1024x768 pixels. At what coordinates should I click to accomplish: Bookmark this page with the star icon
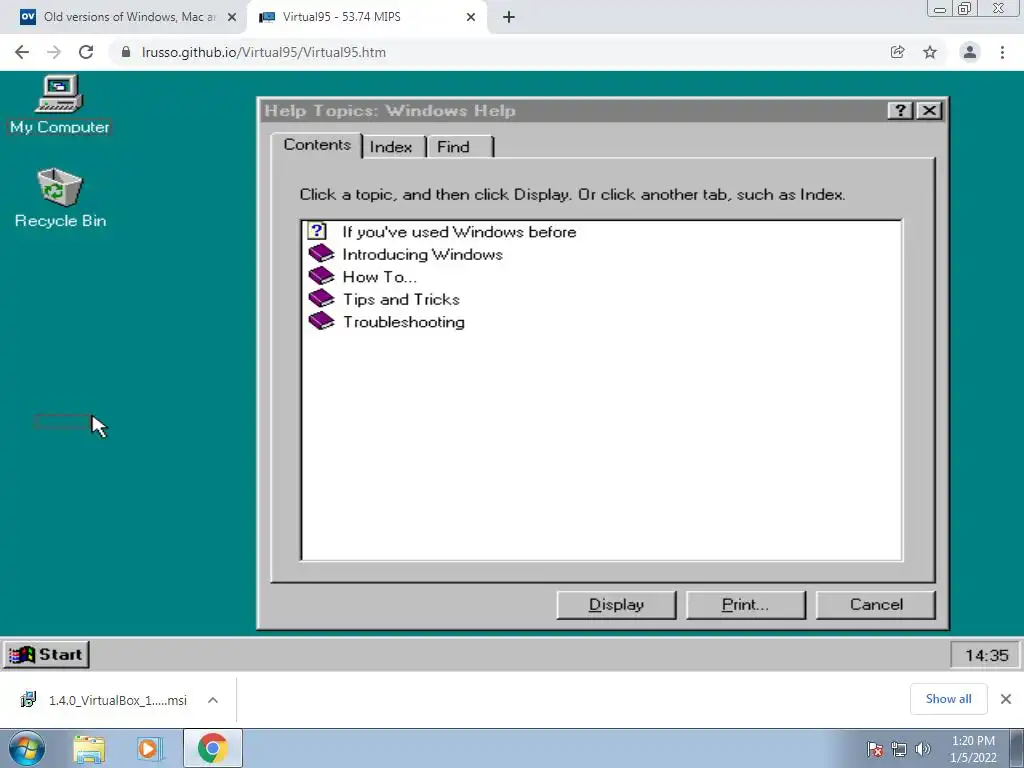(x=930, y=52)
